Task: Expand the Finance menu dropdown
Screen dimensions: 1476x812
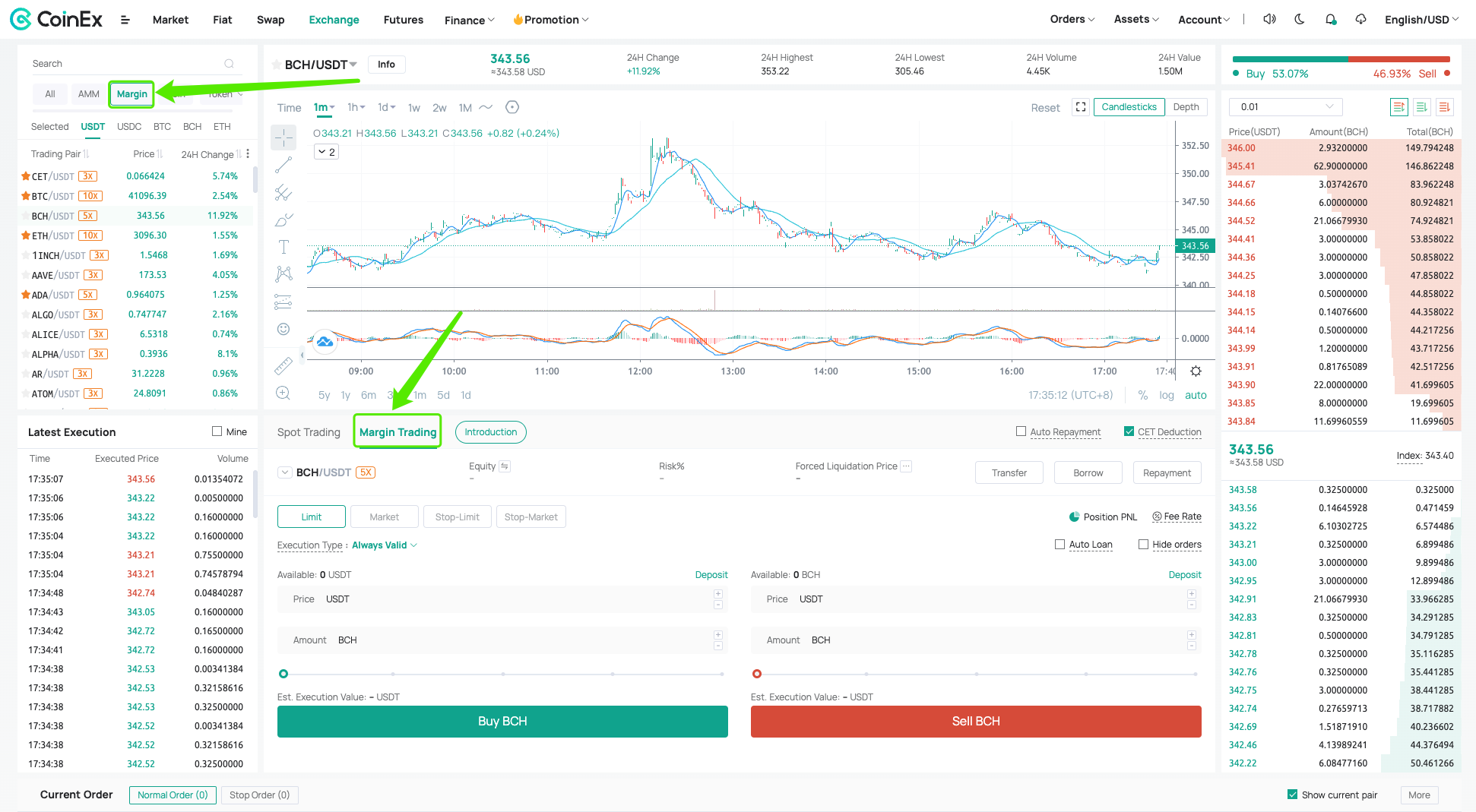Action: (x=469, y=20)
